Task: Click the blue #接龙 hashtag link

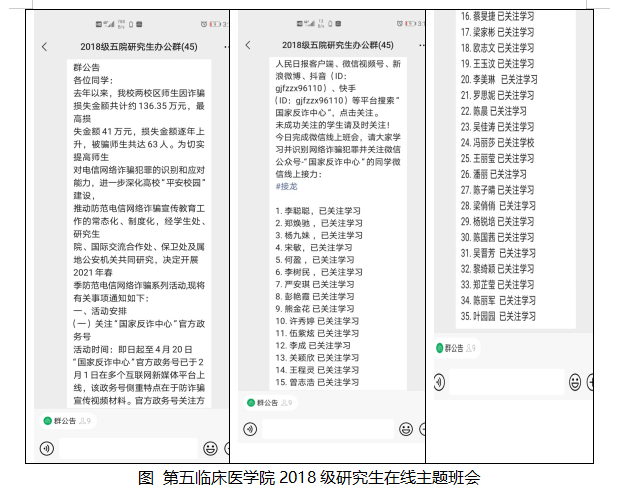Action: click(286, 186)
